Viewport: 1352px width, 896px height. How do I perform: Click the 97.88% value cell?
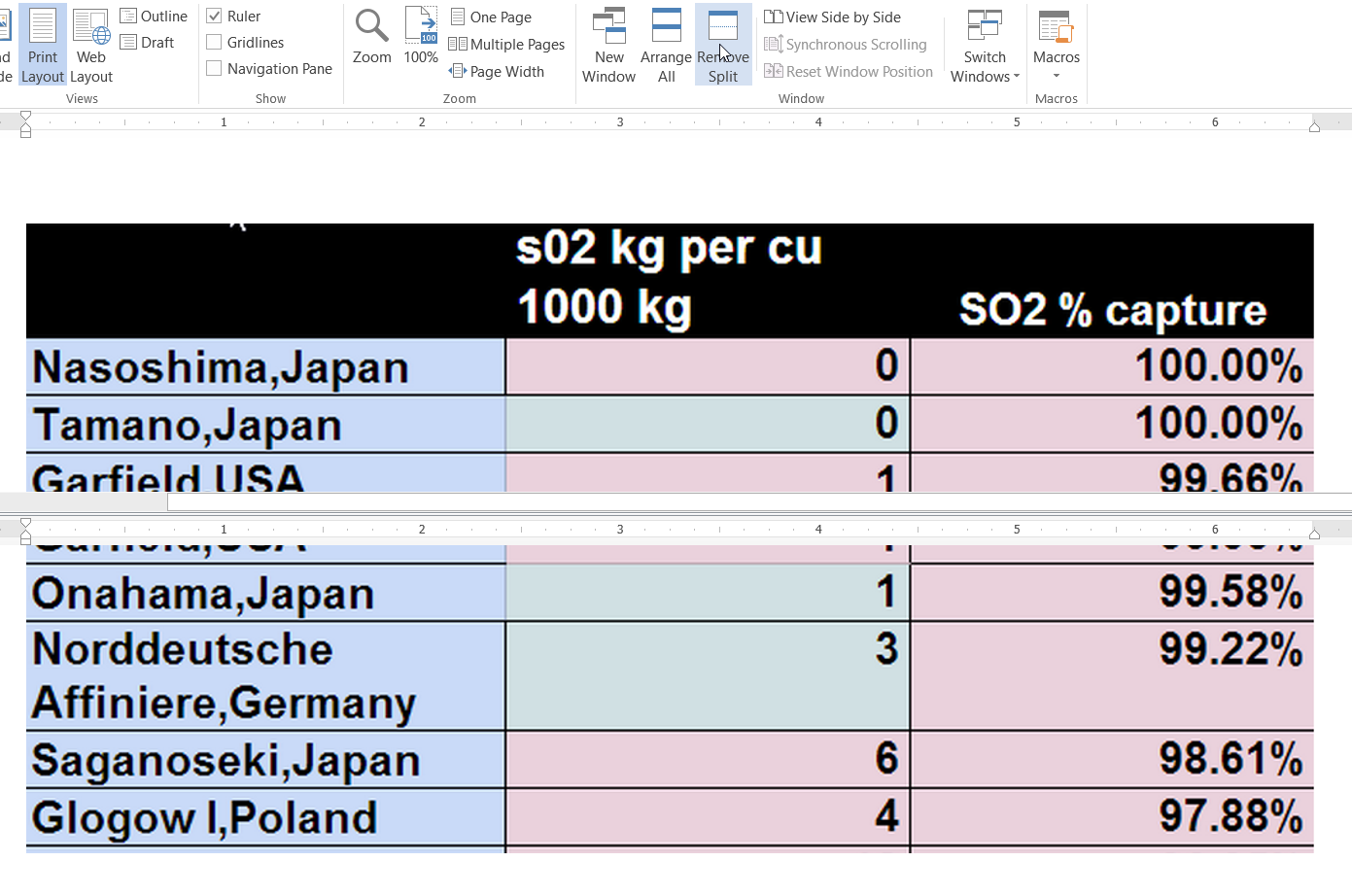(x=1112, y=817)
